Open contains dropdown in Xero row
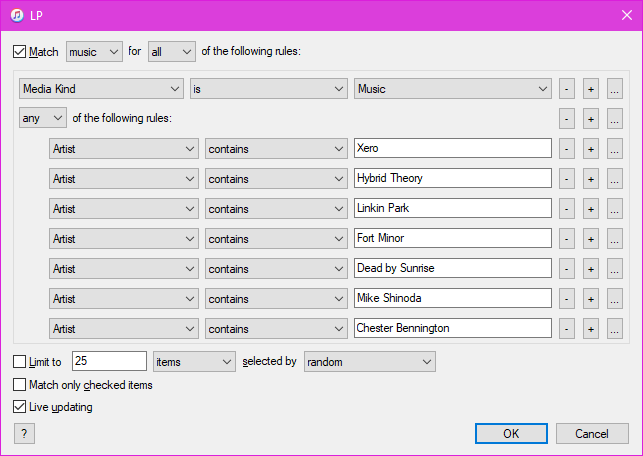Screen dimensions: 643x456 [x=276, y=148]
